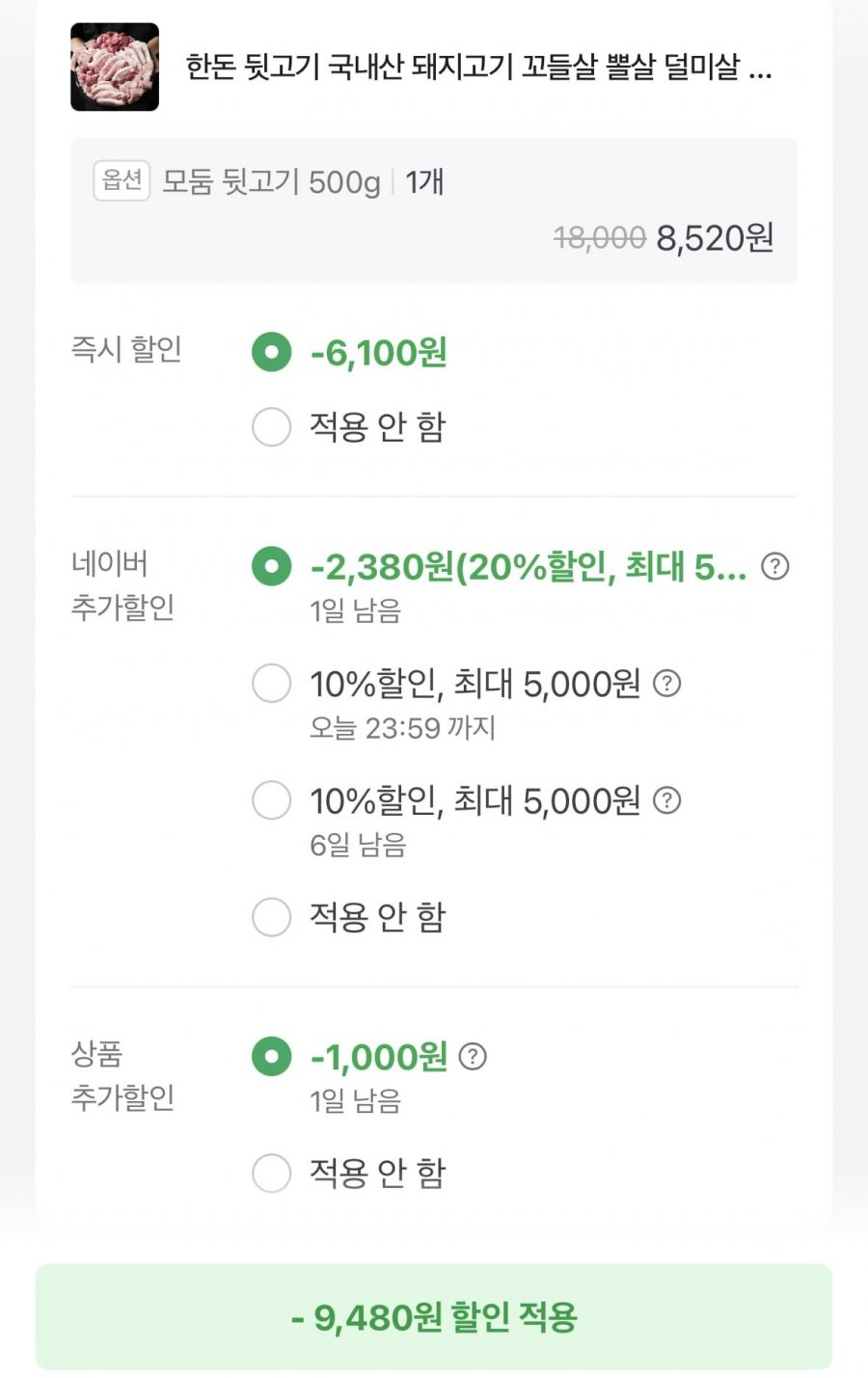The image size is (868, 1378).
Task: Pick 10% coupon expiring 오늘 23:59
Action: 271,684
